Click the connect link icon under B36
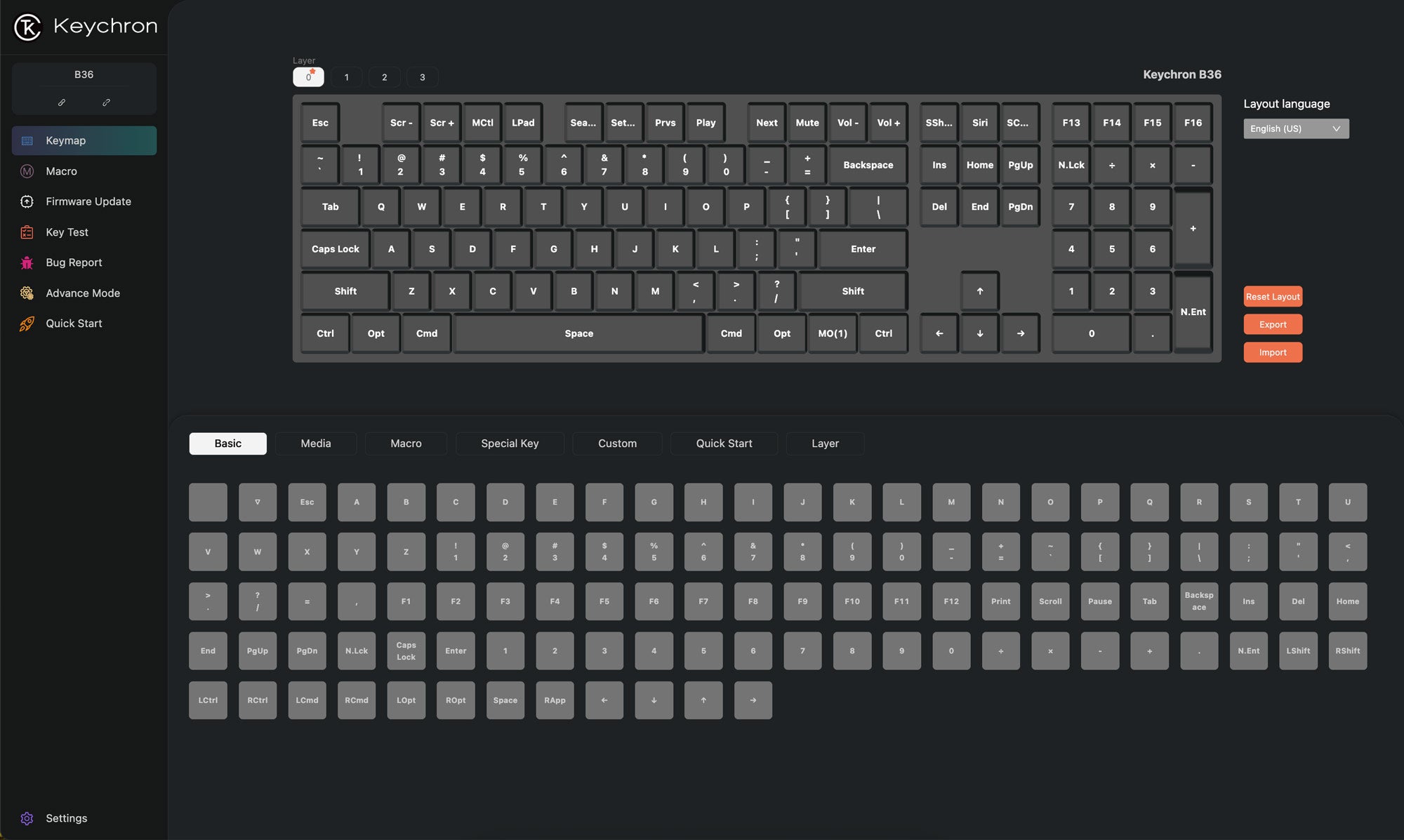This screenshot has height=840, width=1404. [62, 102]
